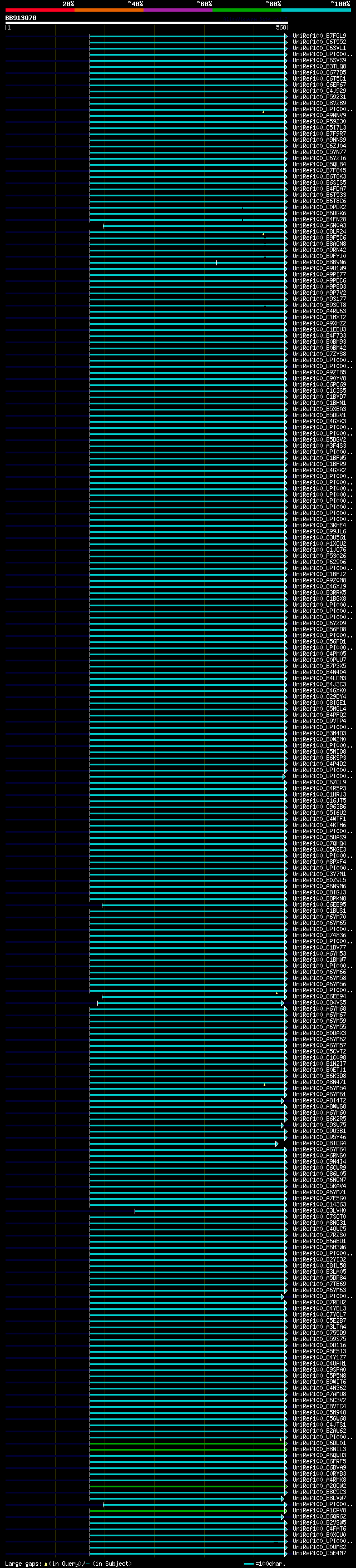Click the orange ~40% identity legend bar
356x1568 pixels.
coord(109,10)
